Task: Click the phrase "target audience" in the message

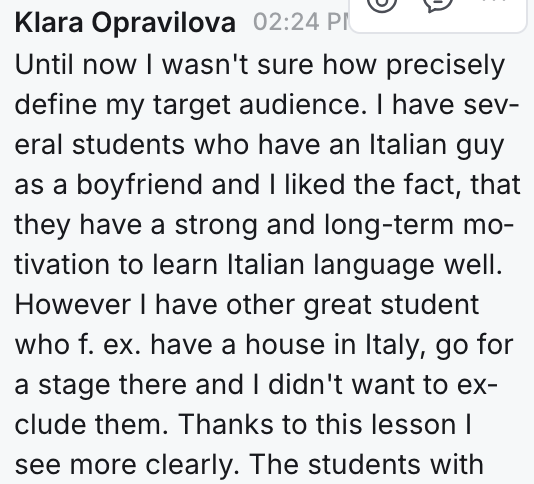Action: pyautogui.click(x=256, y=106)
